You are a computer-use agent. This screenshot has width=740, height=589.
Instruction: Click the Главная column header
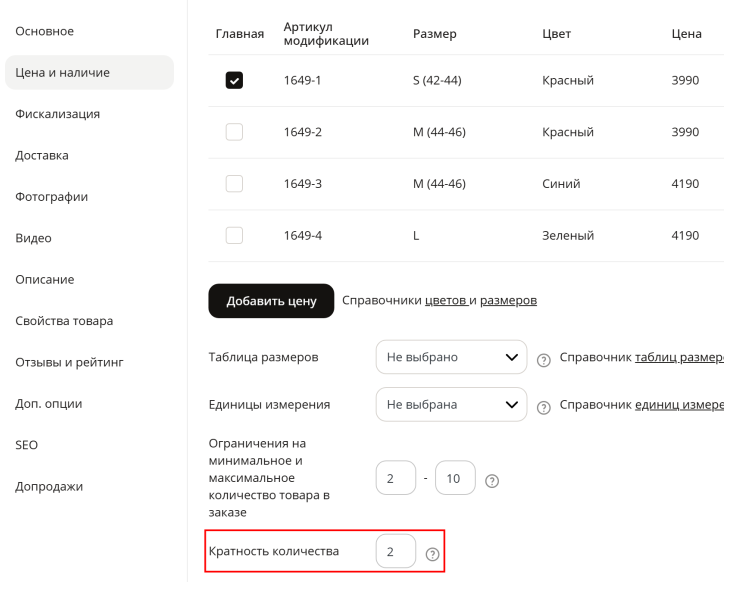click(x=240, y=34)
